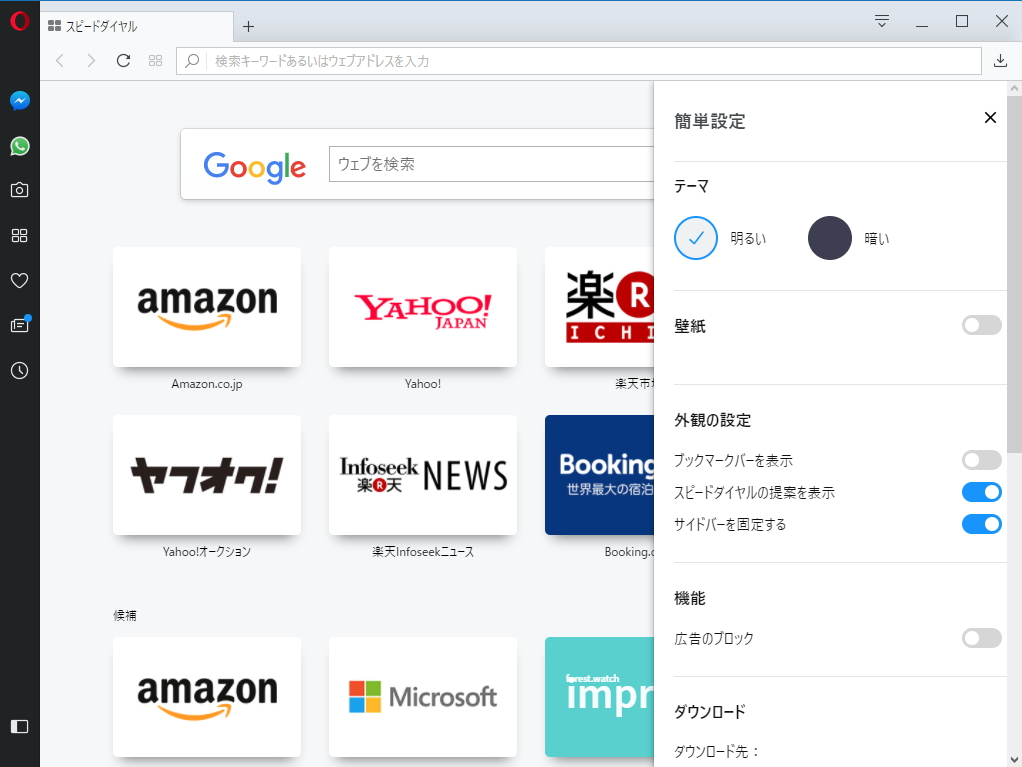Open the Amazon.co.jp speed dial tile
This screenshot has width=1022, height=767.
[207, 307]
